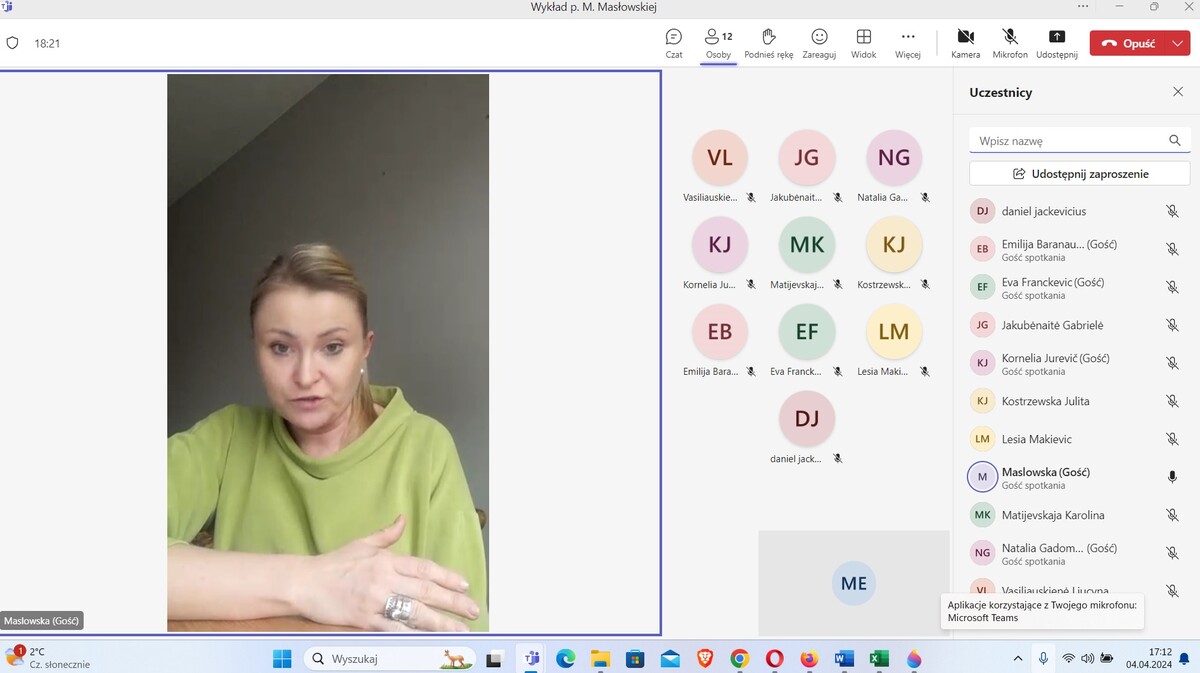Click microphone icon beside Maslowska (Gość)

click(1172, 477)
